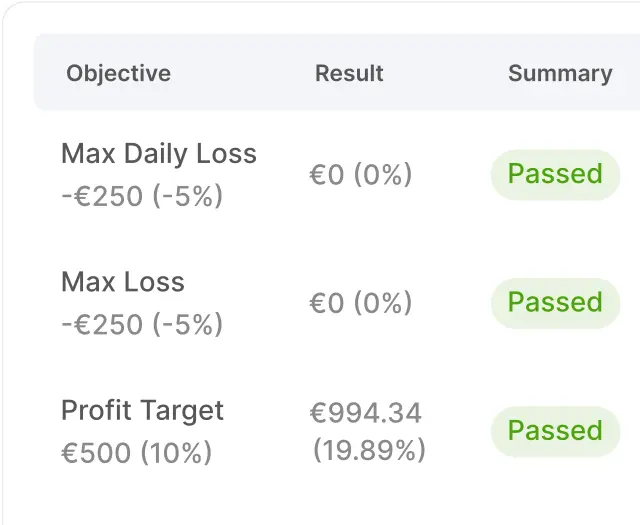Image resolution: width=640 pixels, height=525 pixels.
Task: Select the Max Daily Loss label
Action: (159, 153)
